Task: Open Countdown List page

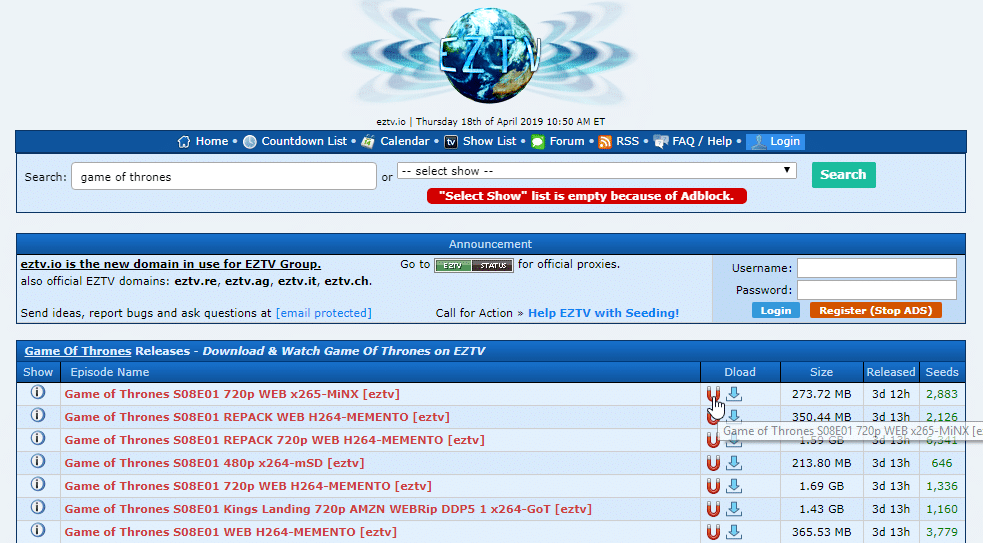Action: (x=304, y=141)
